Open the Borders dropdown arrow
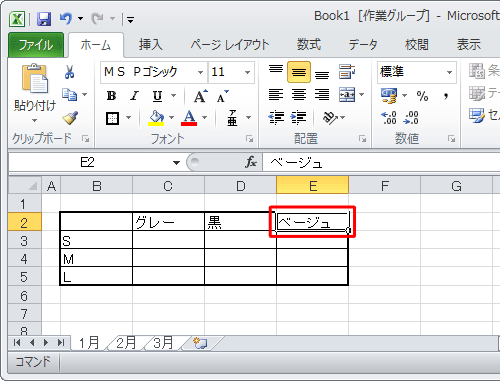 coord(128,118)
